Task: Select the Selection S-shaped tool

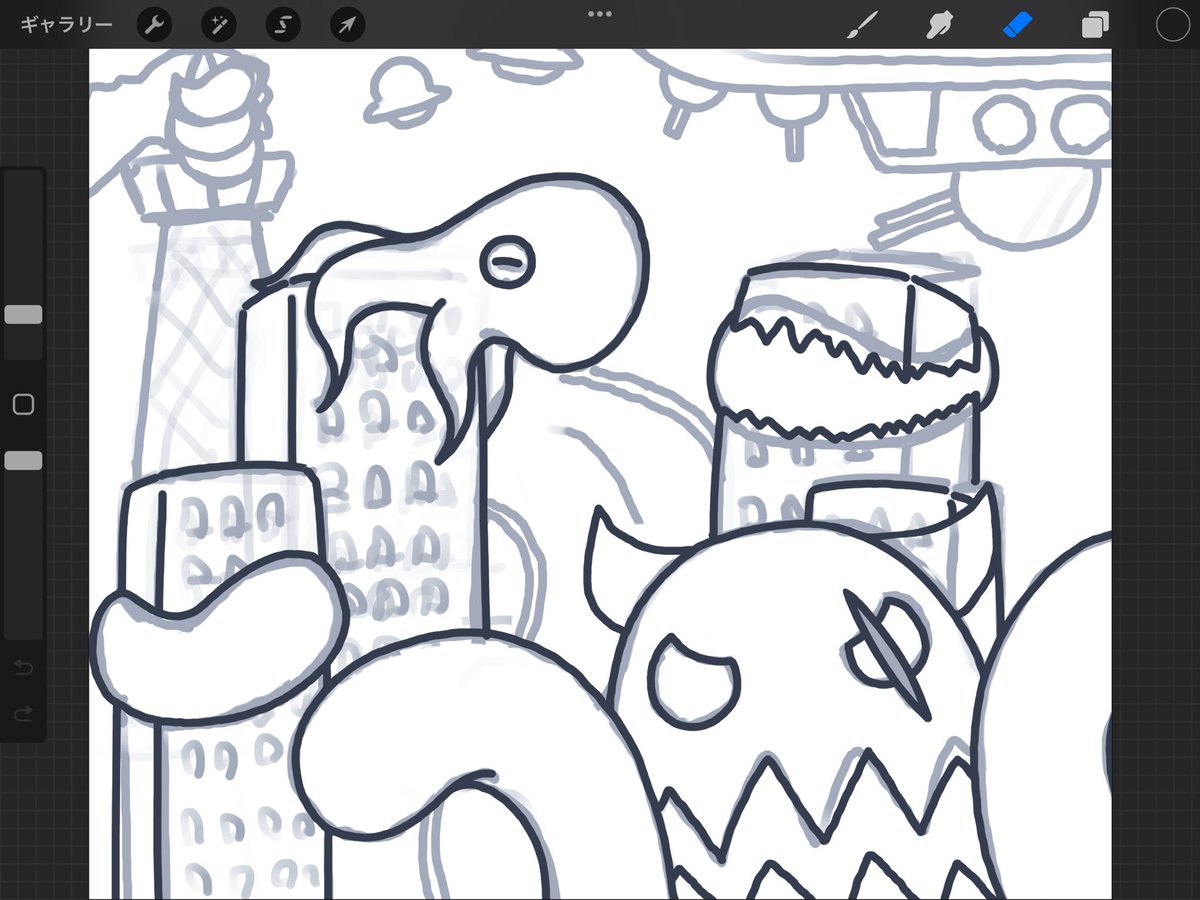Action: 283,25
